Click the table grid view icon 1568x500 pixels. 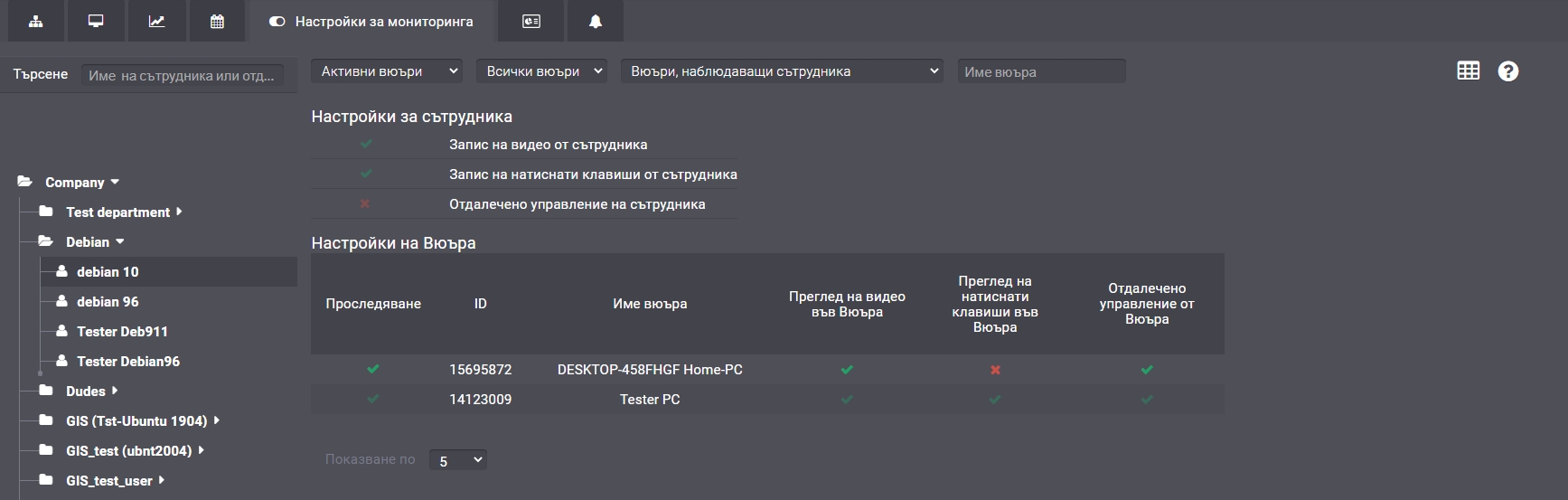pyautogui.click(x=1469, y=71)
